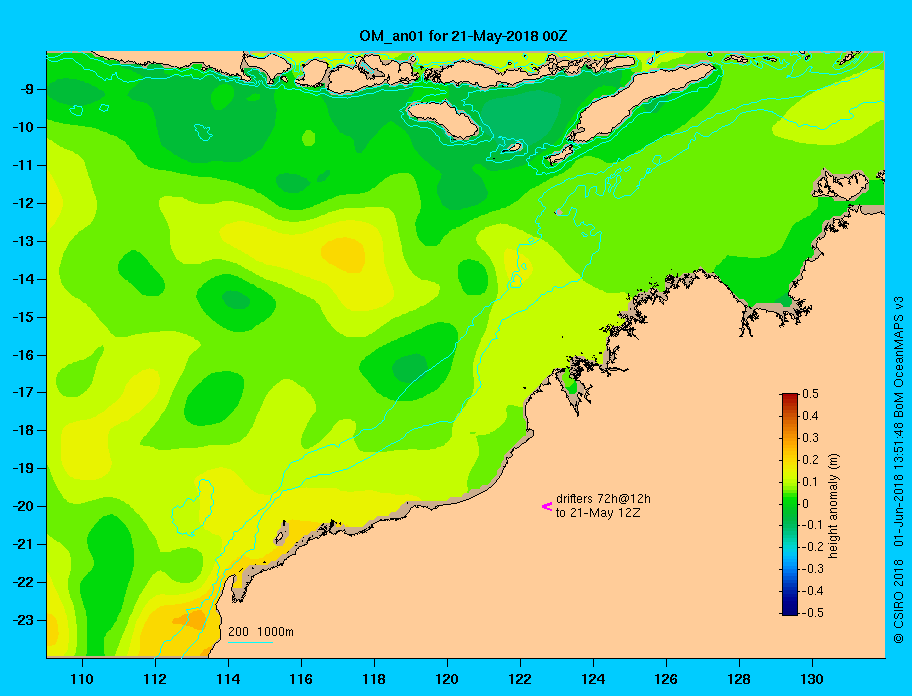Click the -0.2 label on the color scale

pyautogui.click(x=813, y=547)
